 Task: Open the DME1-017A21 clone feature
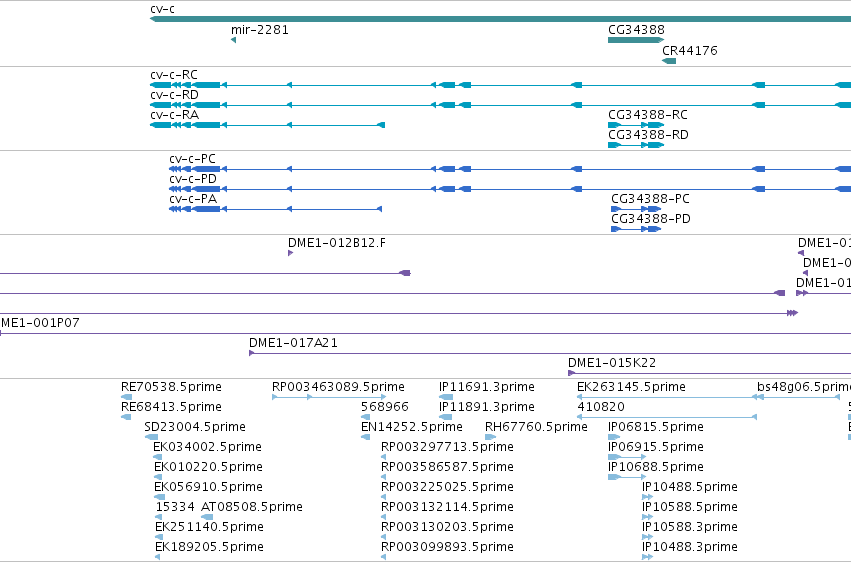click(x=550, y=353)
